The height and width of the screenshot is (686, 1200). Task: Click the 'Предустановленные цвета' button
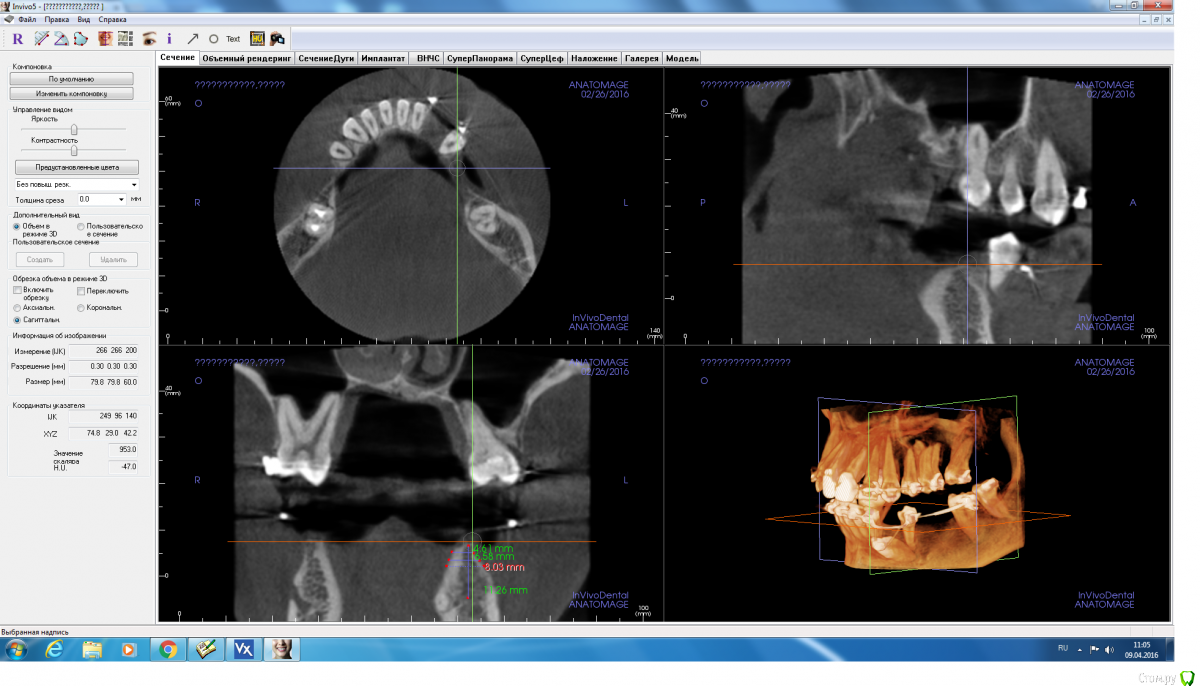point(76,167)
